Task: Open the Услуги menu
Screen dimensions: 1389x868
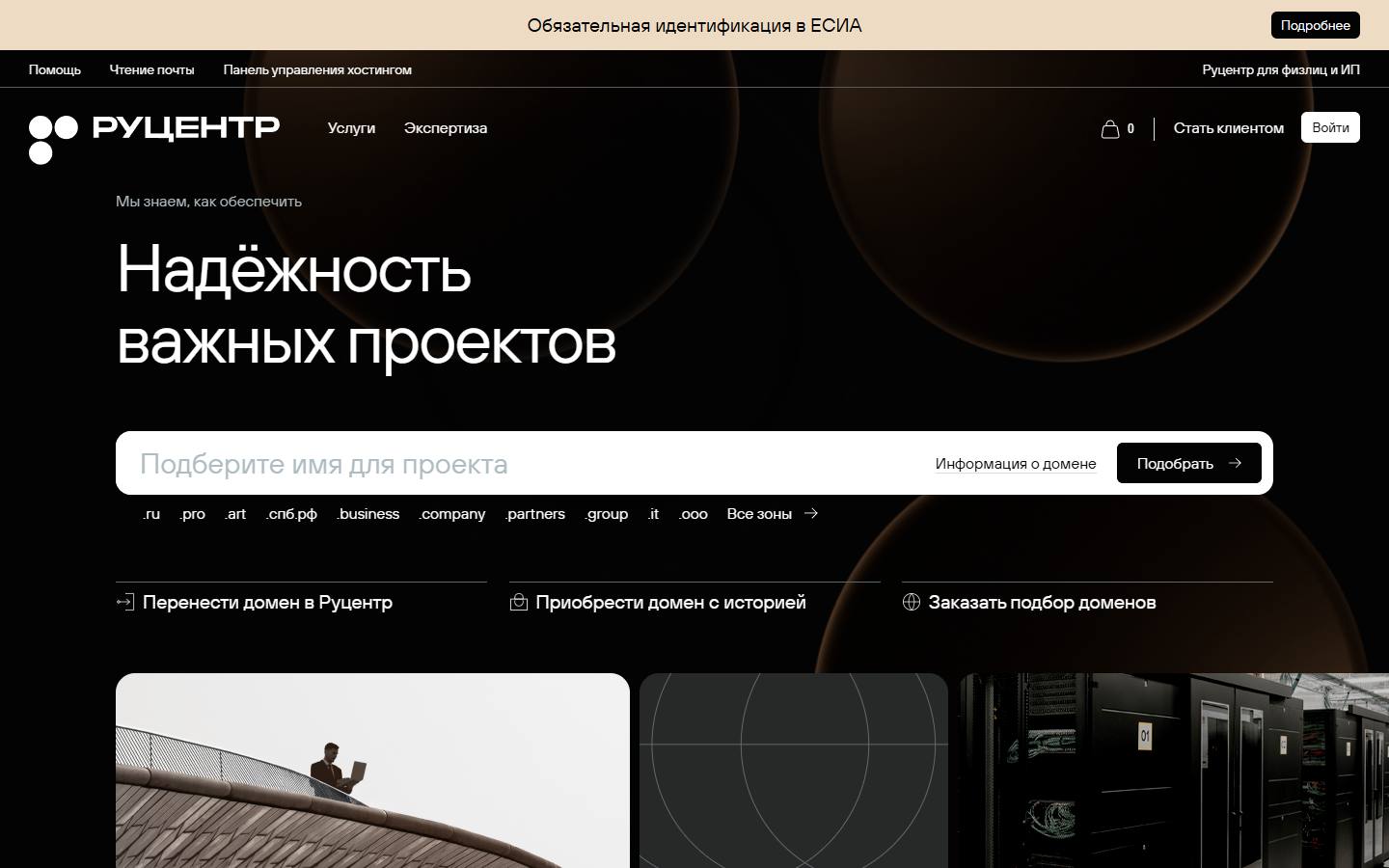Action: tap(351, 128)
